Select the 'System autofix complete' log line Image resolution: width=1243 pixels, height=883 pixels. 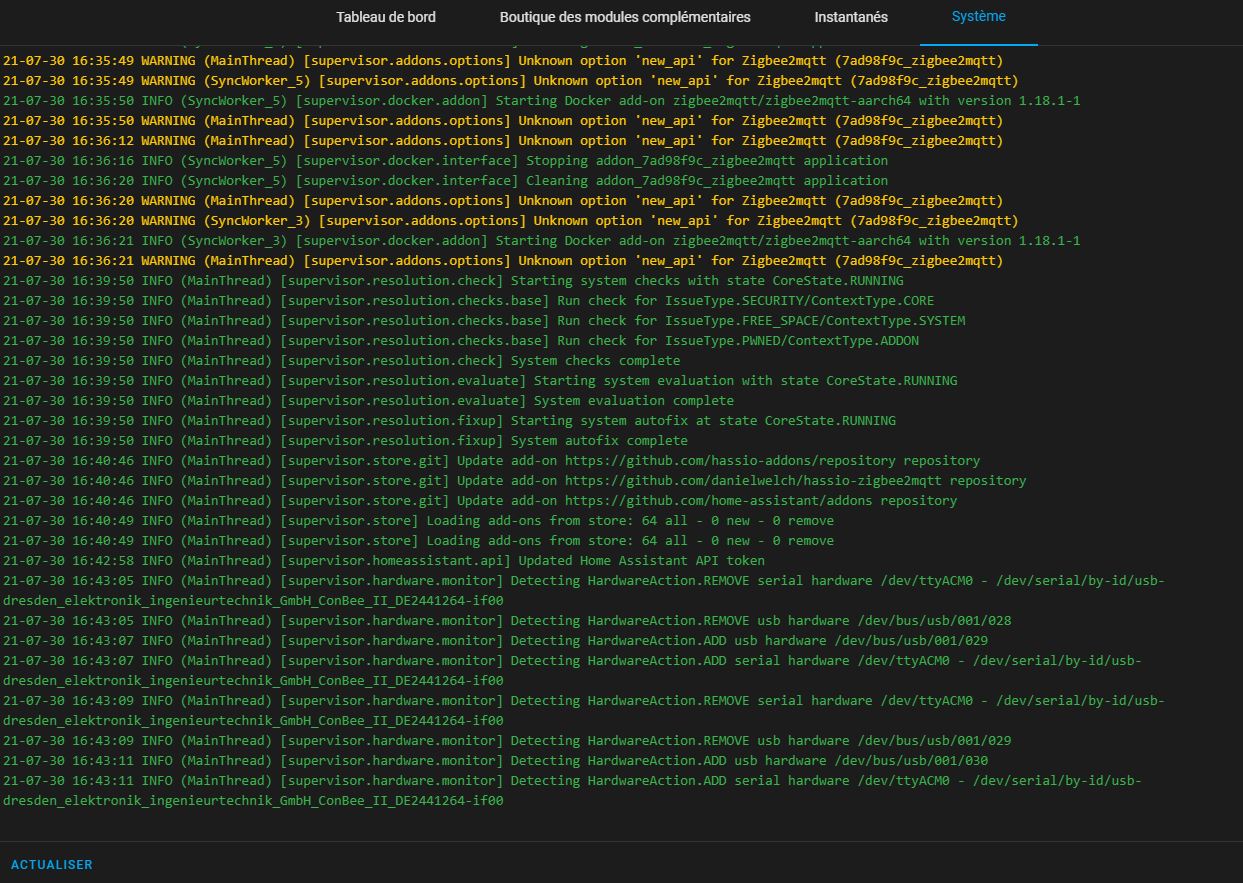coord(599,441)
